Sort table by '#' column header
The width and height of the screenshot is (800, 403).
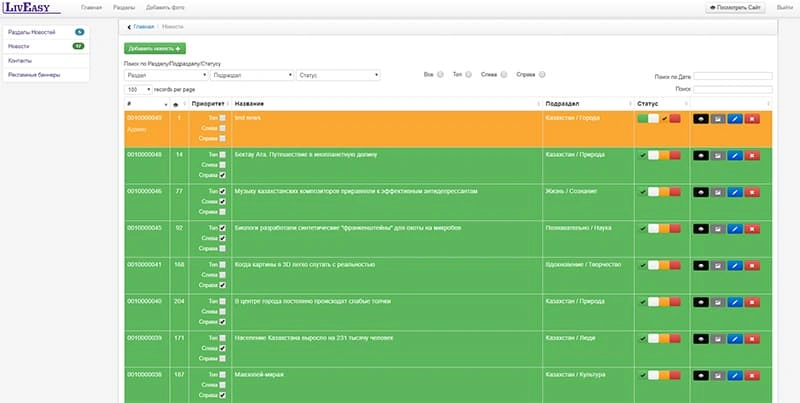point(147,104)
